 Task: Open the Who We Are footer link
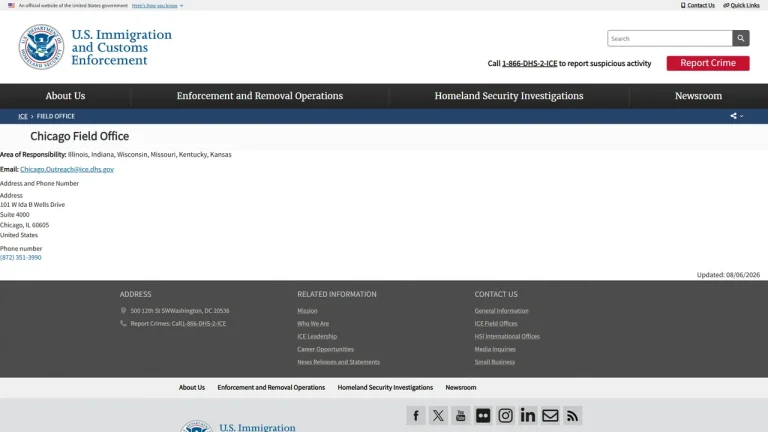(x=313, y=323)
